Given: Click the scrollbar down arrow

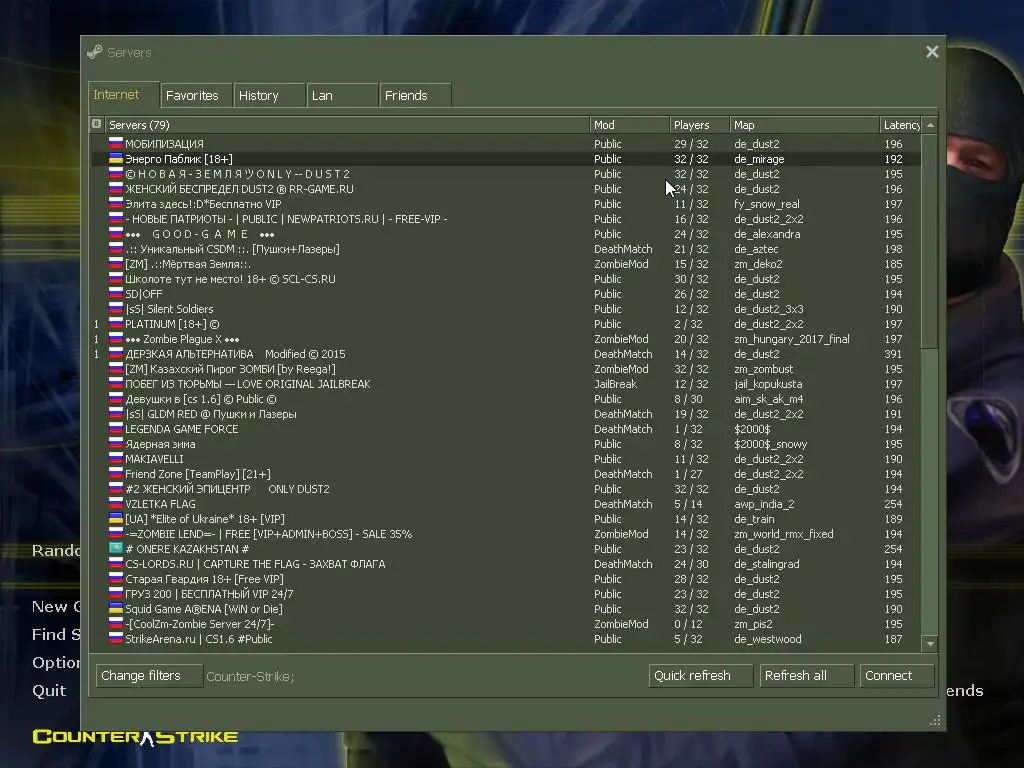Looking at the screenshot, I should (930, 644).
